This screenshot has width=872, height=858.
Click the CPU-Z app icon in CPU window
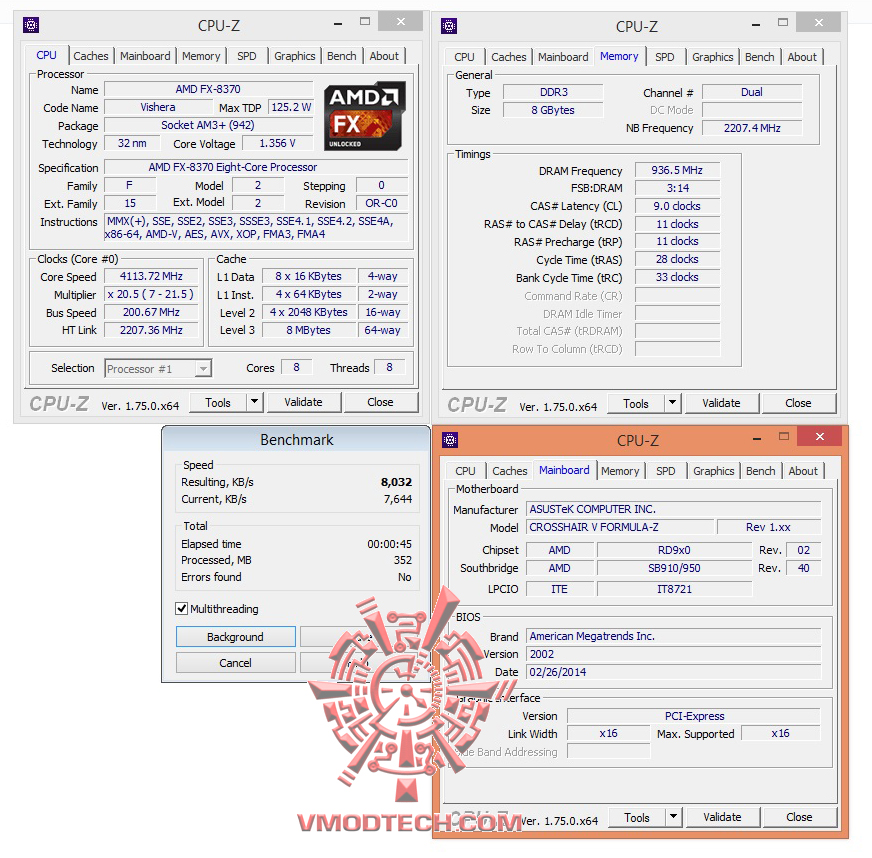[x=31, y=26]
